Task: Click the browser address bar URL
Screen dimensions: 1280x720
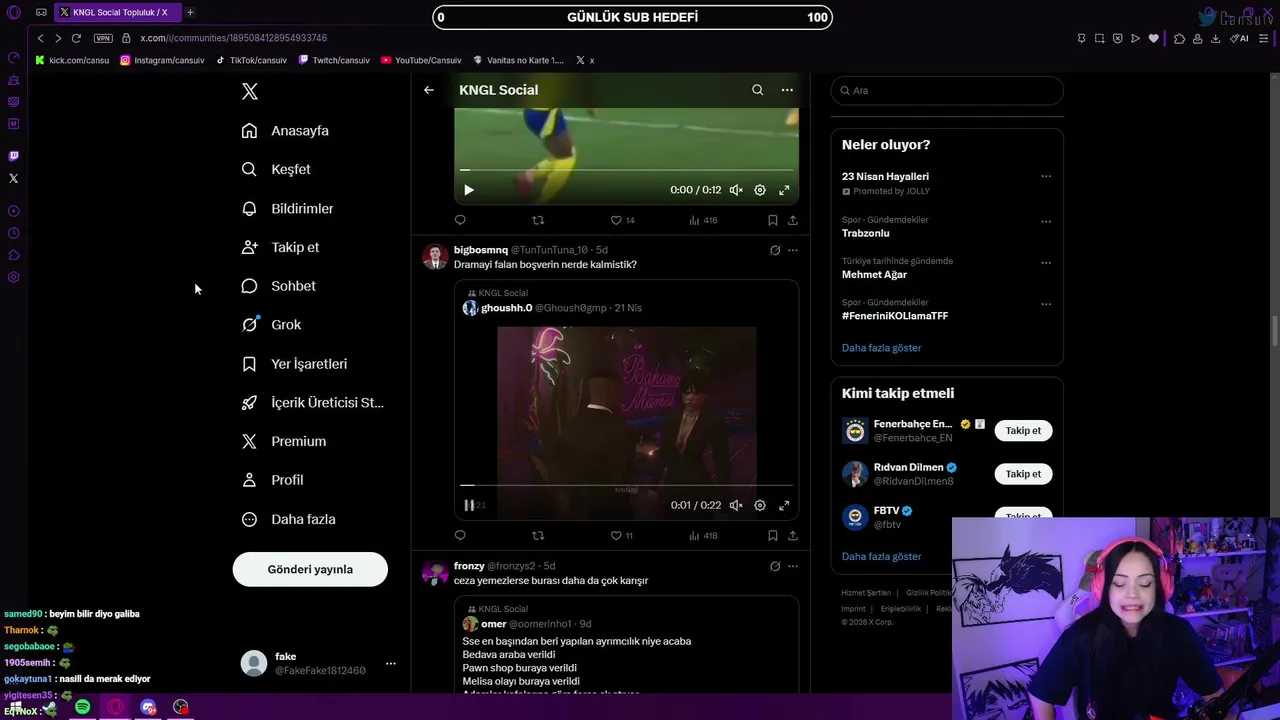Action: (233, 38)
